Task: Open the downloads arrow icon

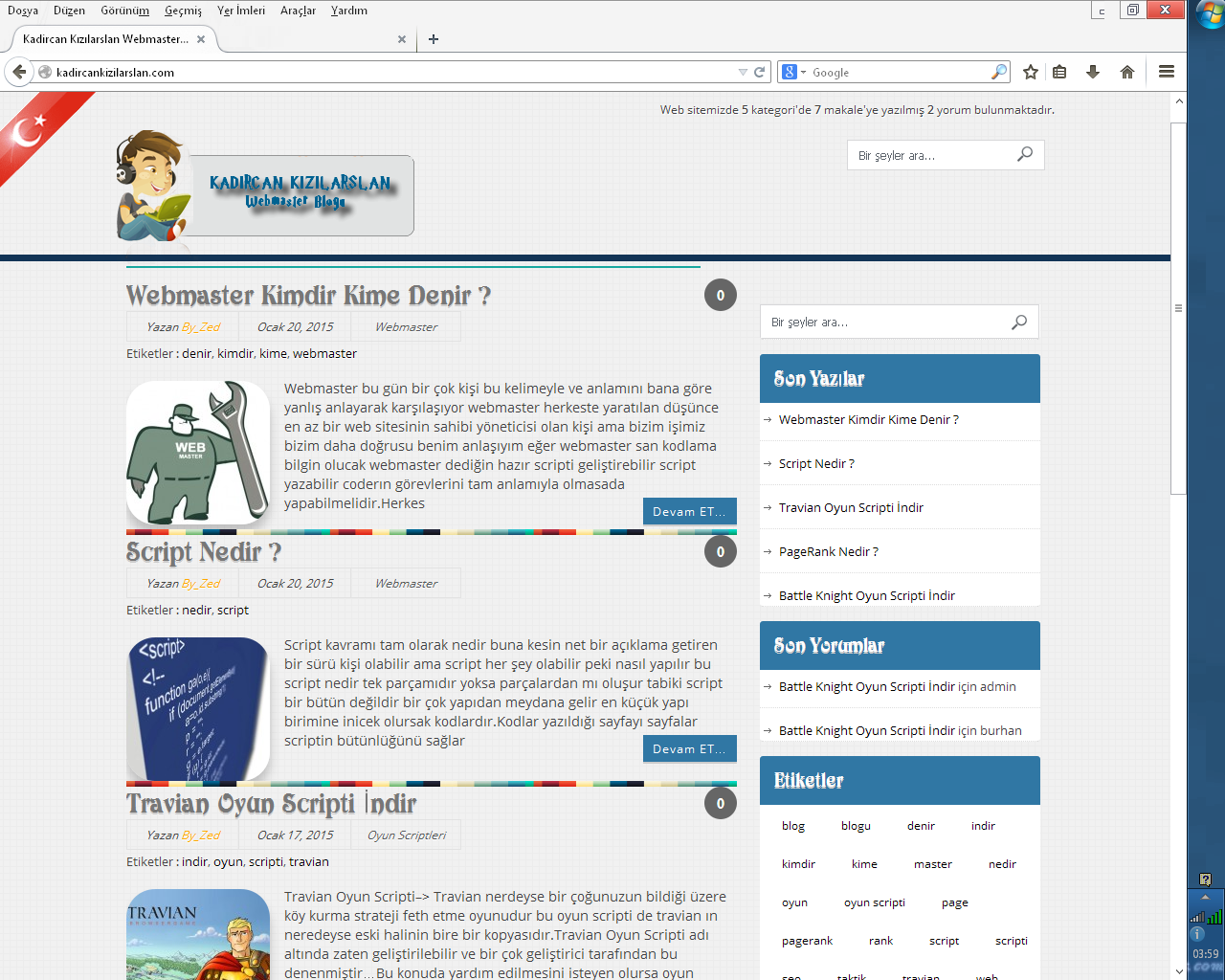Action: coord(1093,72)
